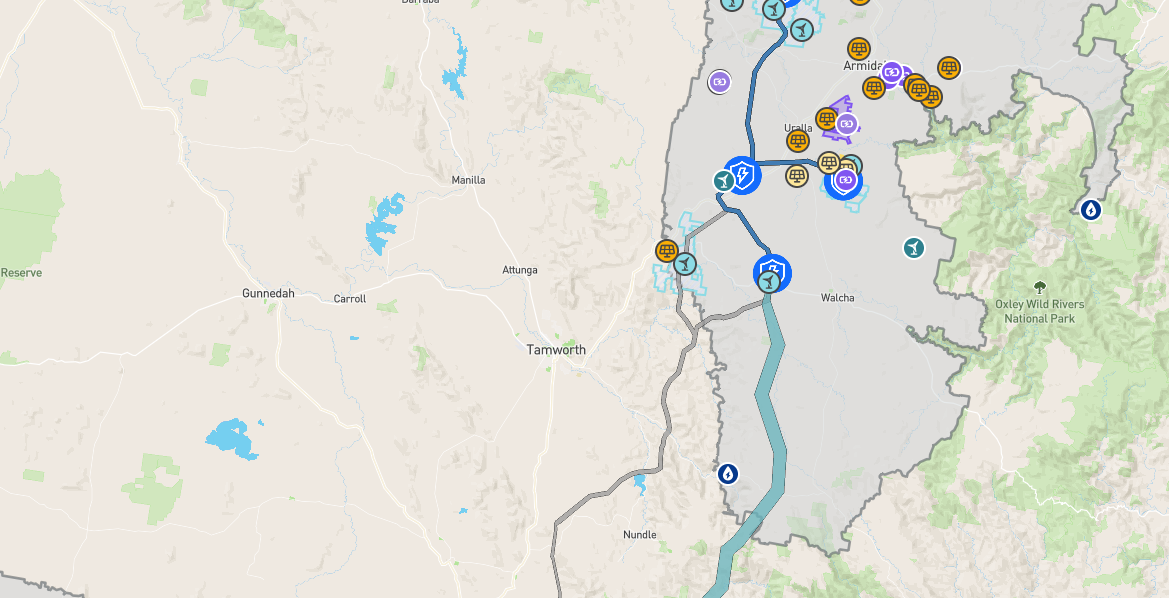Select the orange solar marker on the western boundary
The width and height of the screenshot is (1169, 598).
(x=667, y=251)
